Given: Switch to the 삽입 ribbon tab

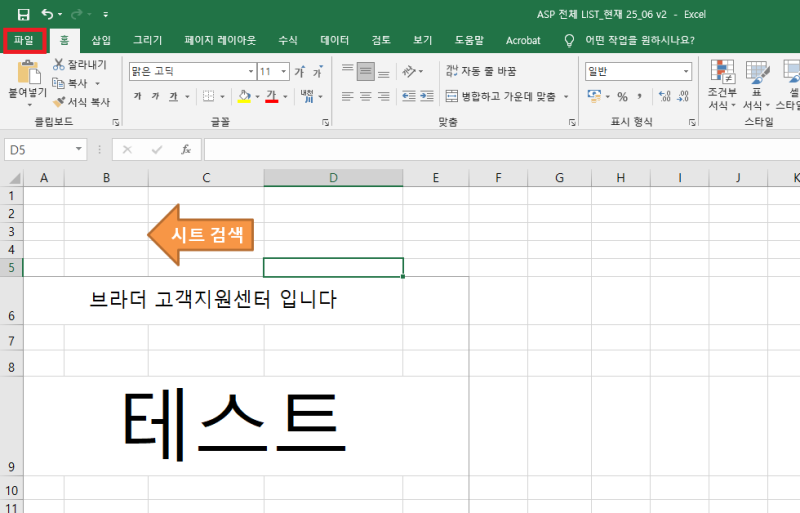Looking at the screenshot, I should (x=101, y=40).
